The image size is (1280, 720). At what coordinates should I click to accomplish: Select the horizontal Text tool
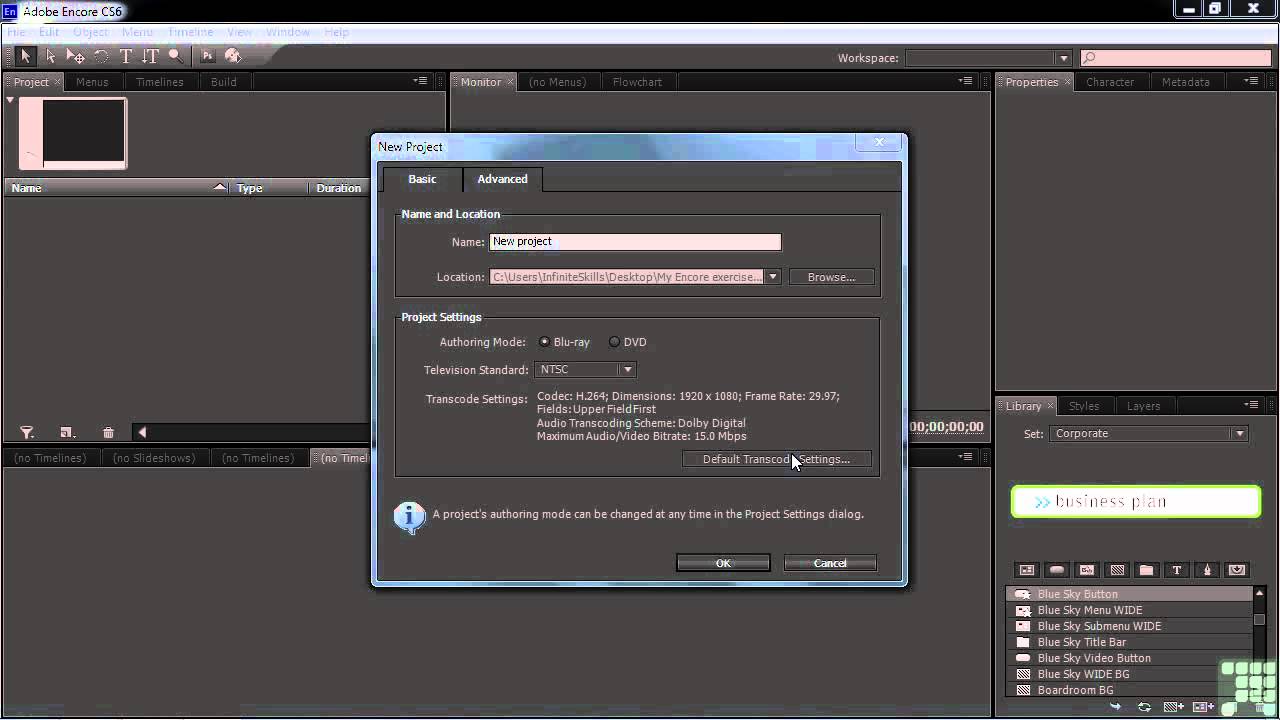[126, 57]
